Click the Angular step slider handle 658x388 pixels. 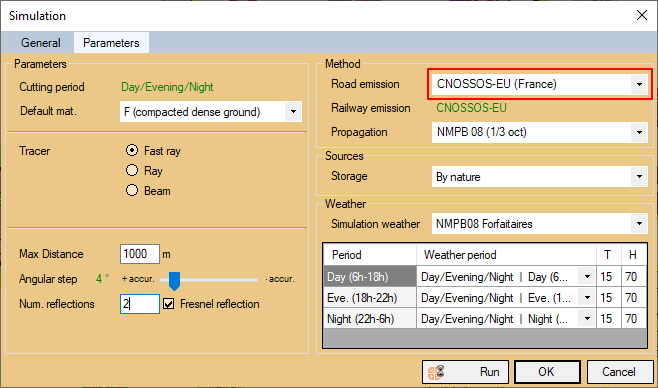point(175,281)
